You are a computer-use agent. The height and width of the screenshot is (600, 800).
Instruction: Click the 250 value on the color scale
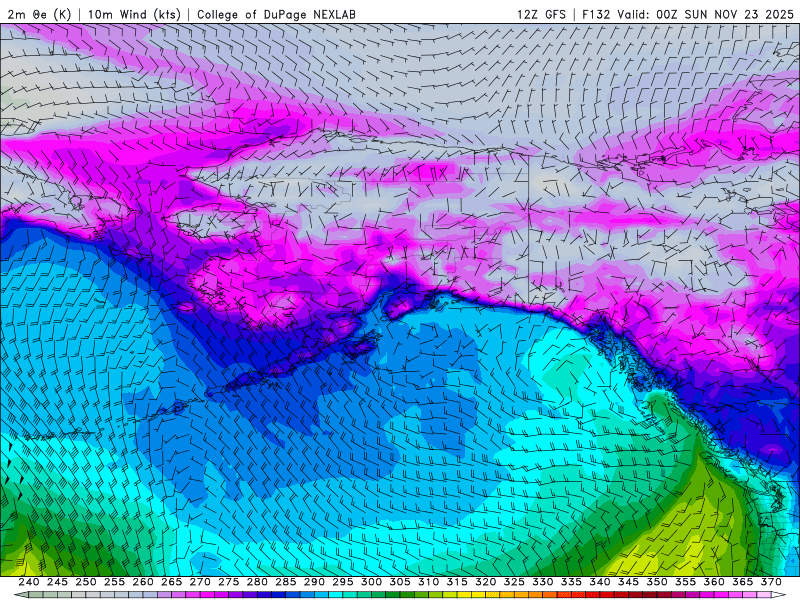(86, 582)
